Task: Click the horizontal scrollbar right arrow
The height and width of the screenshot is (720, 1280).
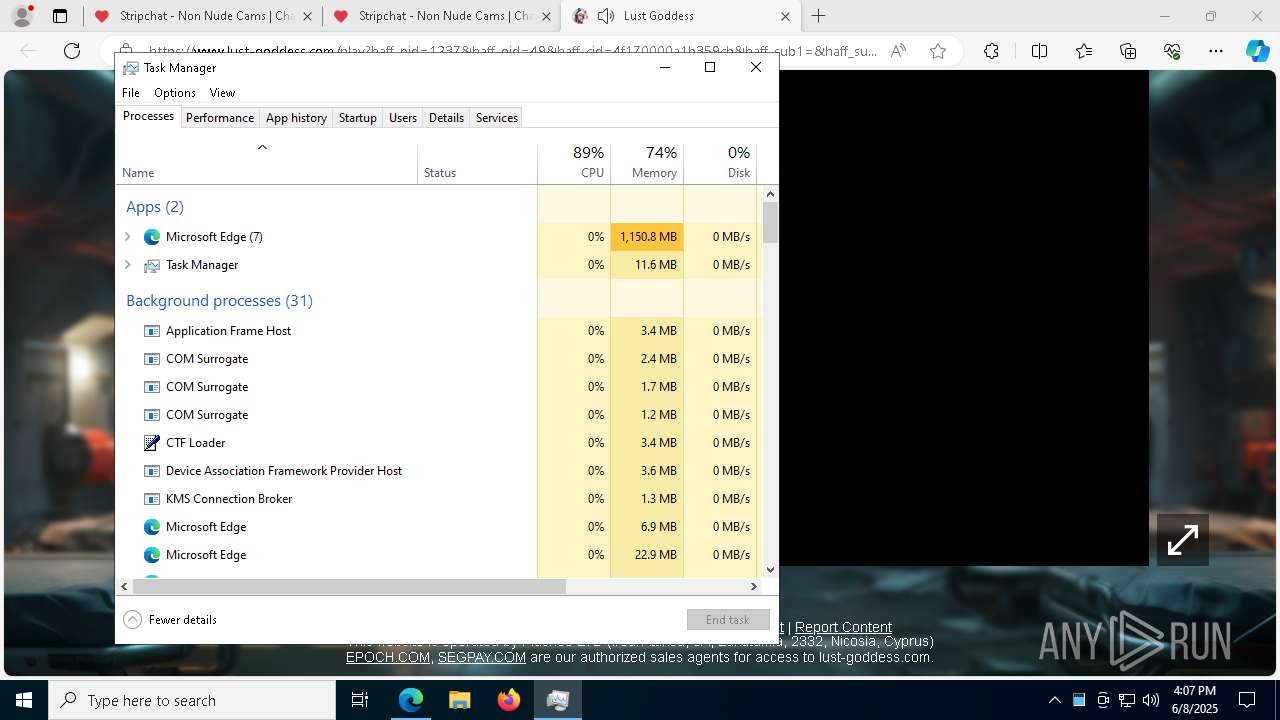Action: [x=754, y=587]
